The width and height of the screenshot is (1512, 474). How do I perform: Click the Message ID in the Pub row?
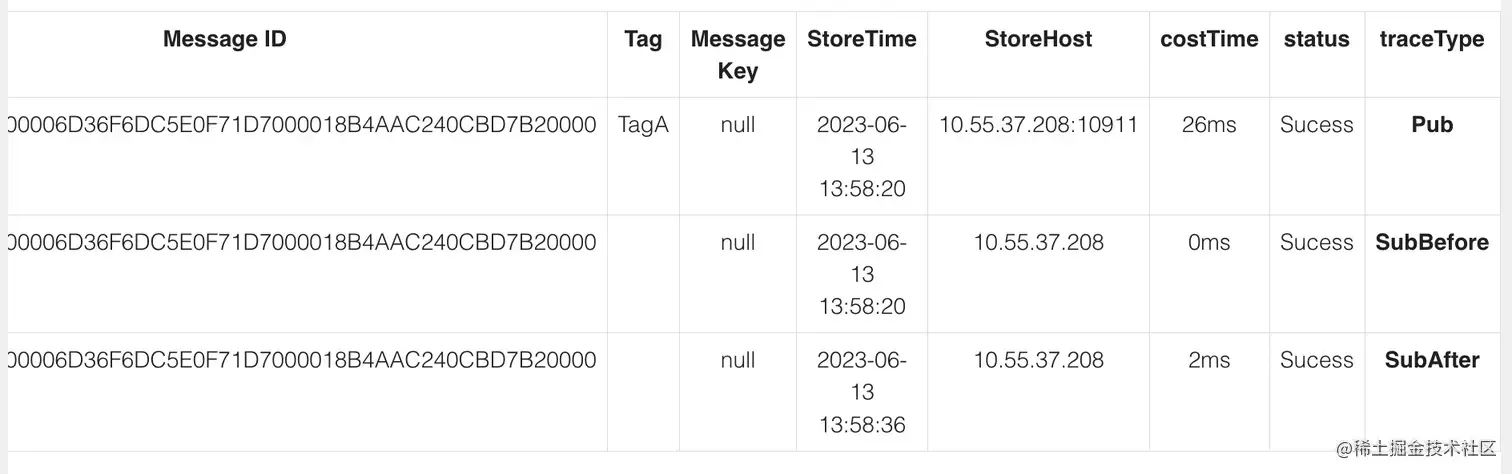(x=302, y=125)
